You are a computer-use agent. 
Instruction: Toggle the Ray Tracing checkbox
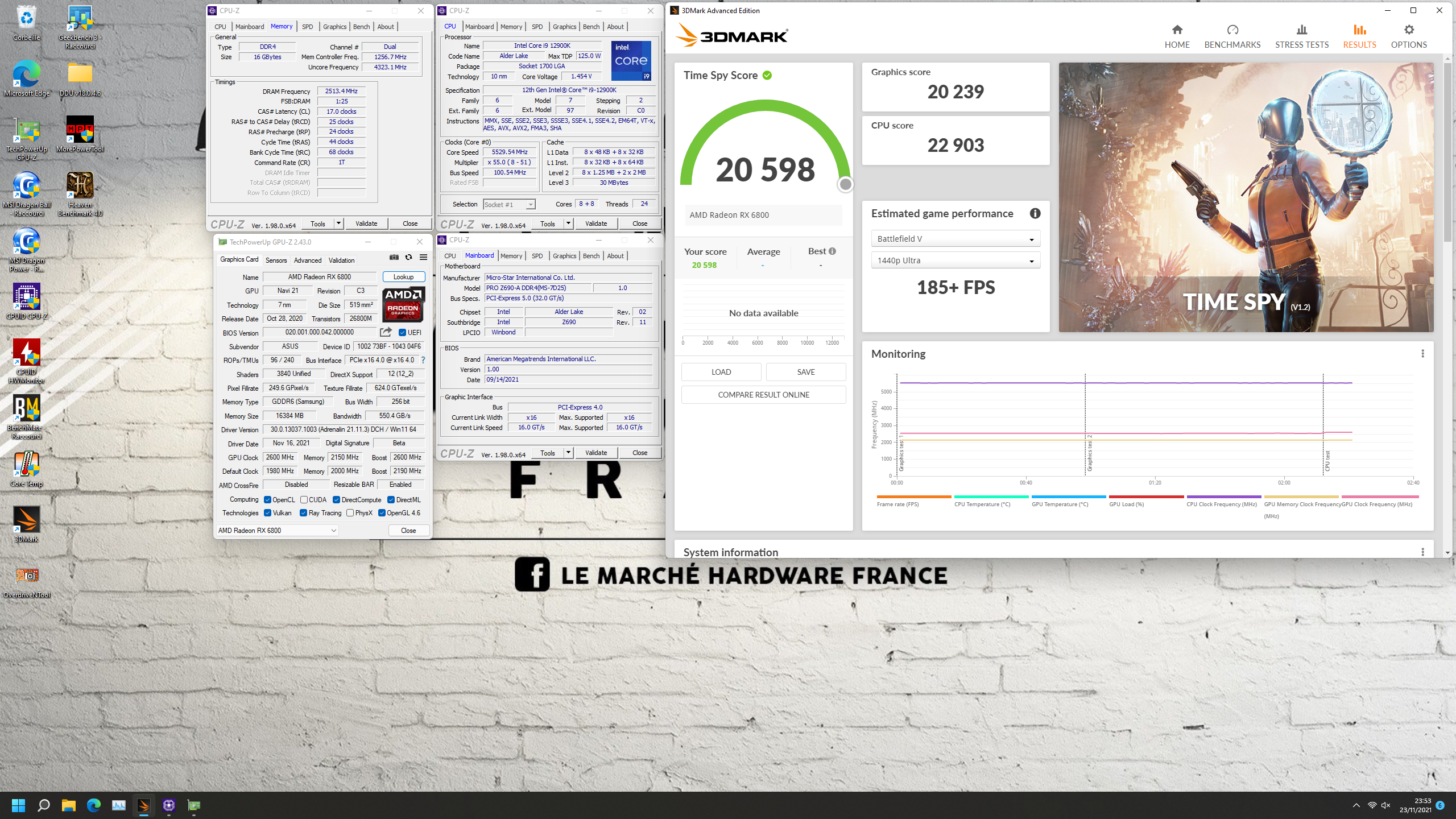coord(304,513)
